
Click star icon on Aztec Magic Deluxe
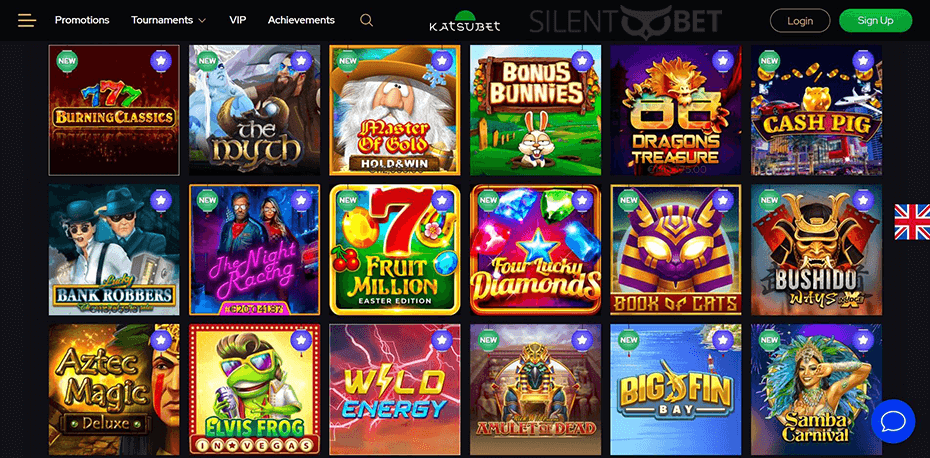coord(161,340)
